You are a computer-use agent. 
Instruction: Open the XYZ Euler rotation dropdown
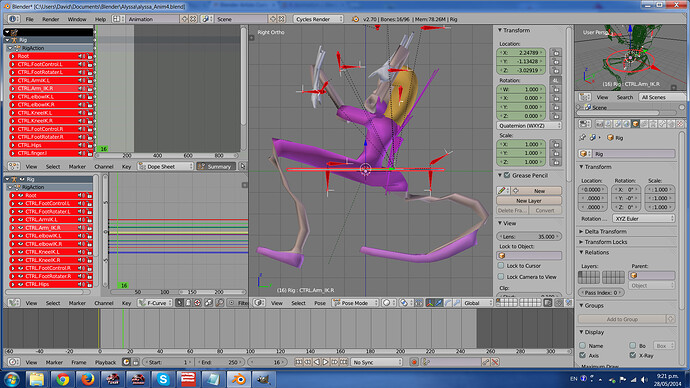click(x=644, y=219)
